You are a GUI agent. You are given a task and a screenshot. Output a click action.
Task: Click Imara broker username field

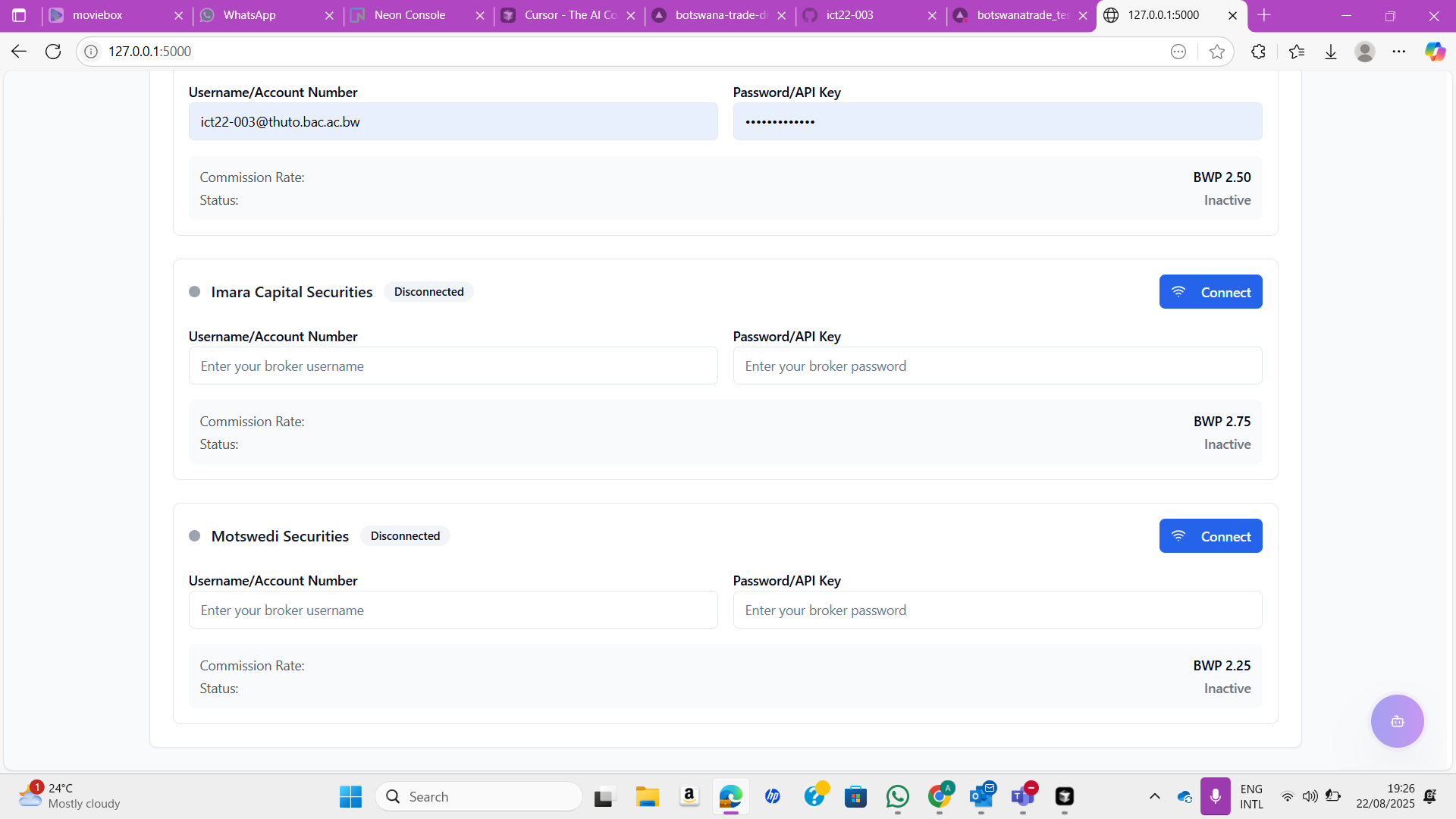(x=453, y=366)
